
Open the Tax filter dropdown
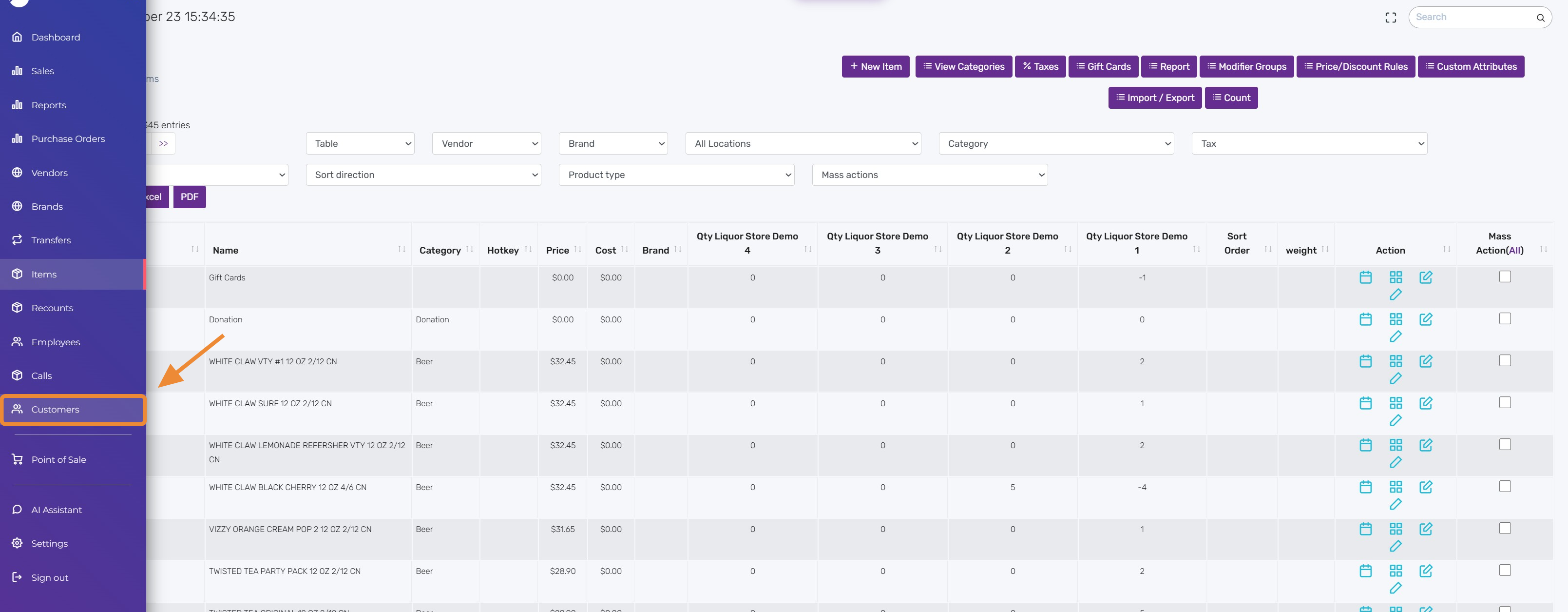[1309, 144]
